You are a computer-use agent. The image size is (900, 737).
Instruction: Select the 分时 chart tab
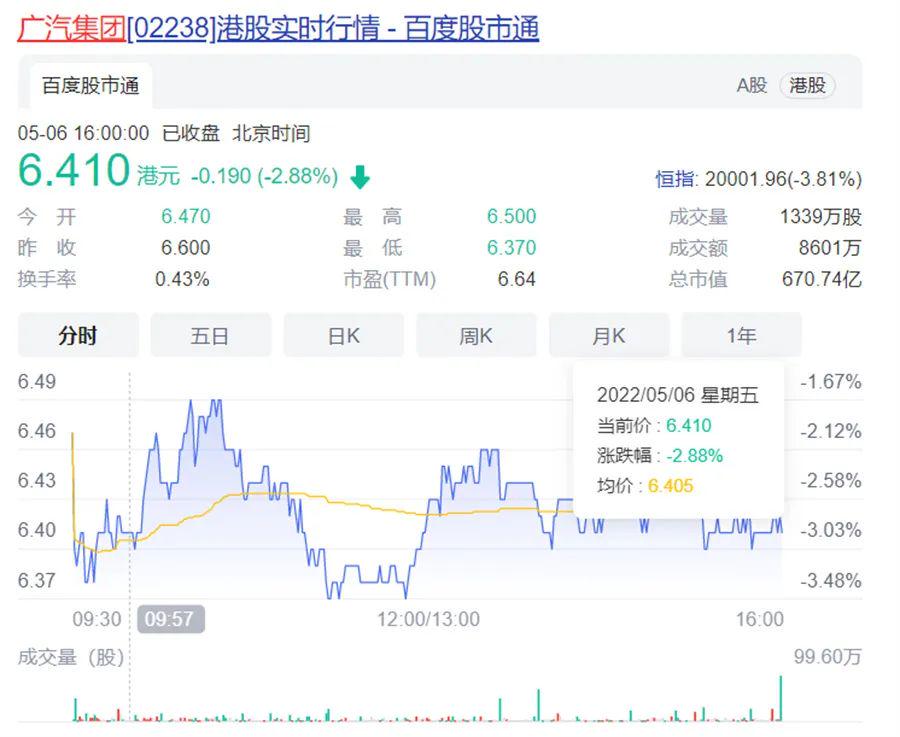click(78, 336)
